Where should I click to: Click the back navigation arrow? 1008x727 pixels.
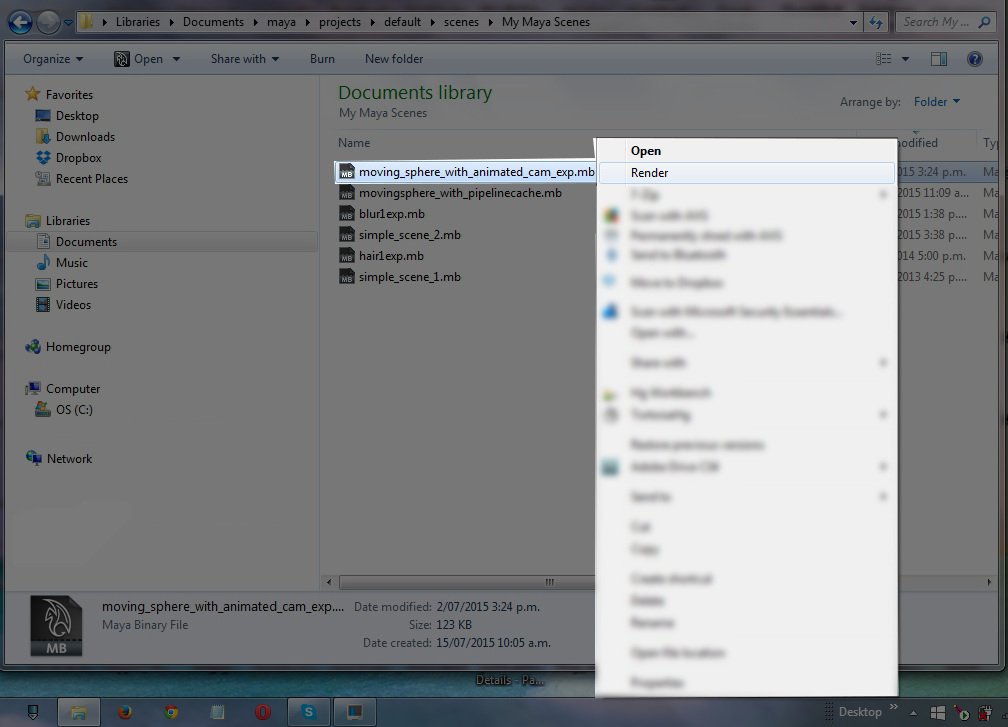(x=18, y=21)
